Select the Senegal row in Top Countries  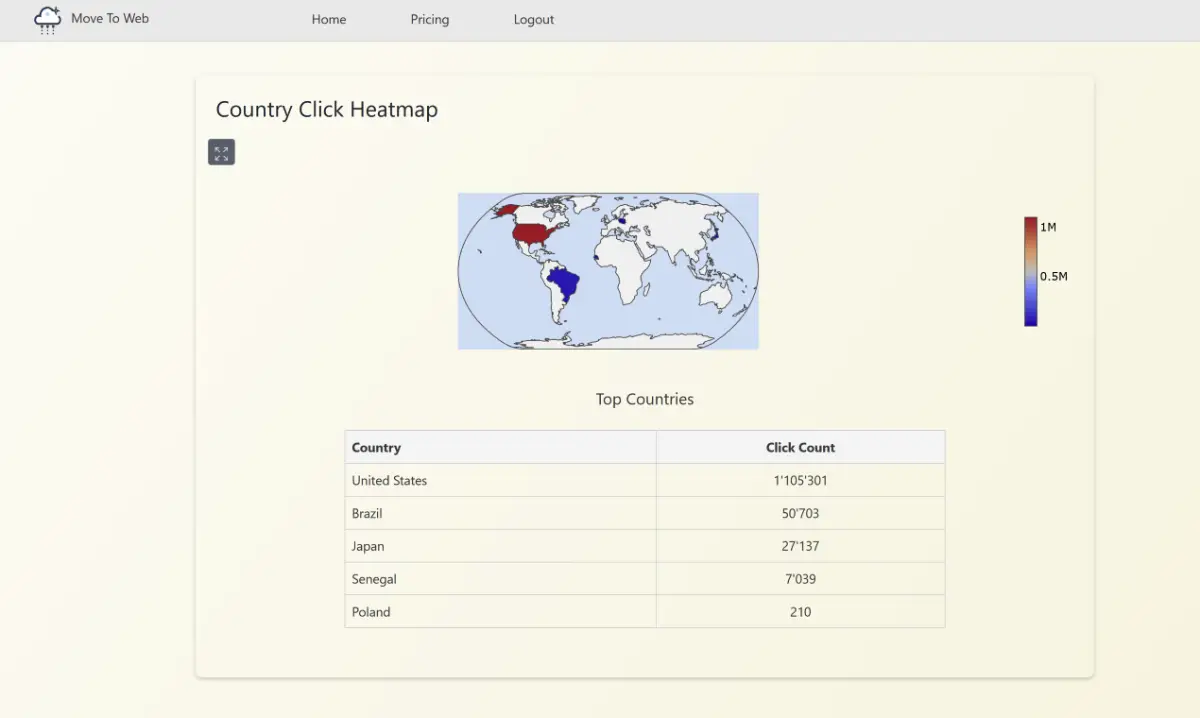pyautogui.click(x=375, y=579)
